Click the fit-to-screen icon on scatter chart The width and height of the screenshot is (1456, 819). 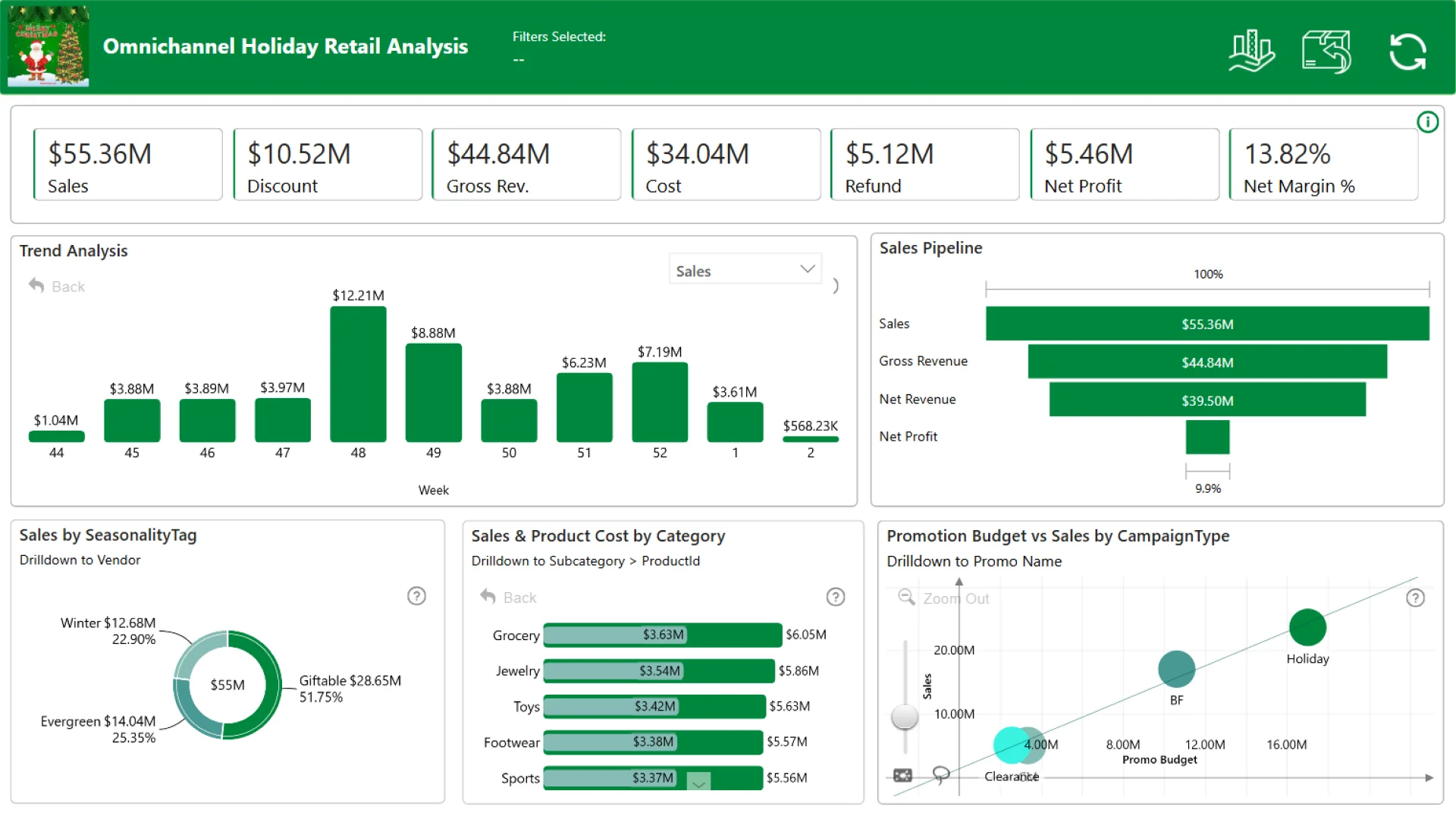point(902,775)
